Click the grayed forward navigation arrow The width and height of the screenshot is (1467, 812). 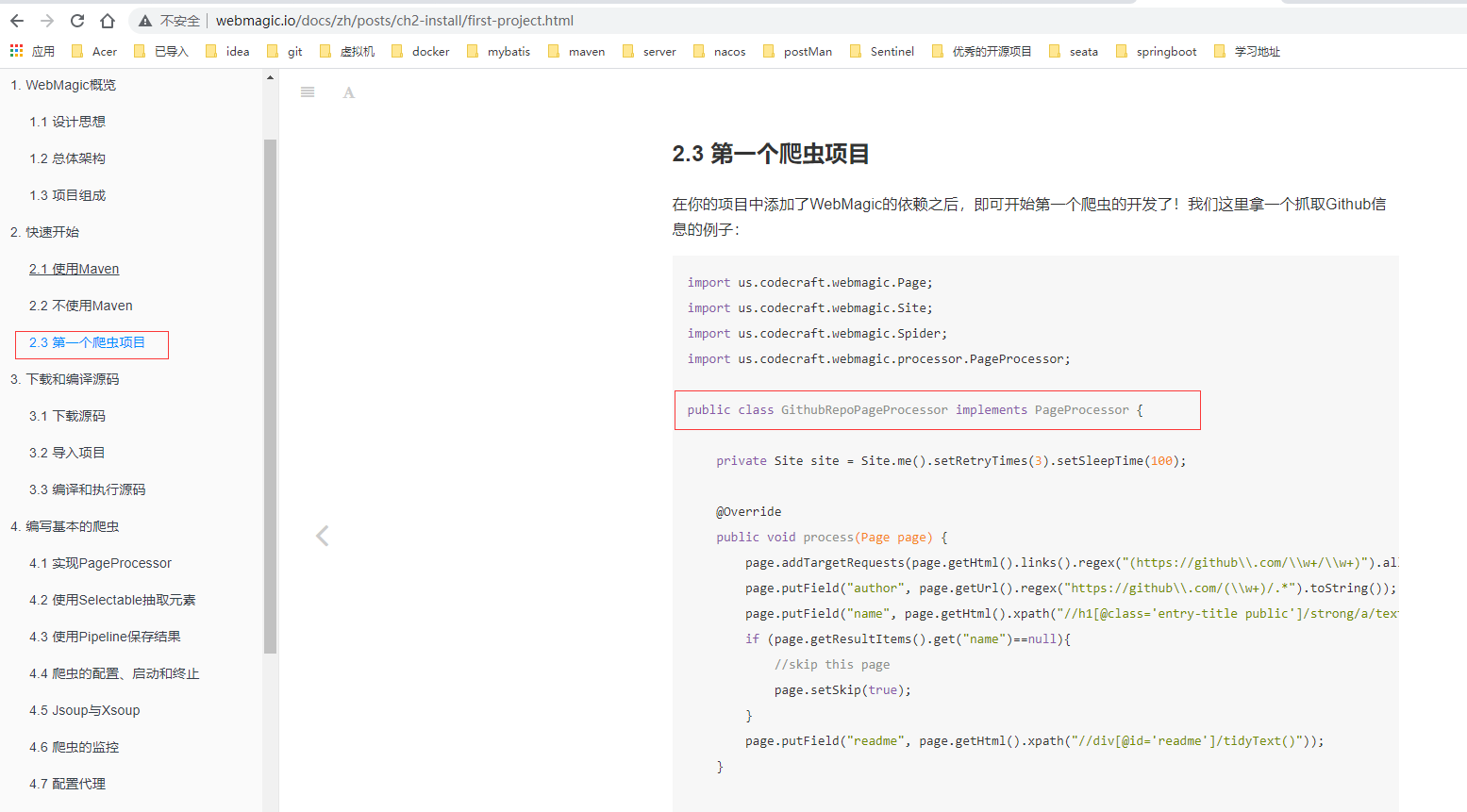tap(45, 20)
